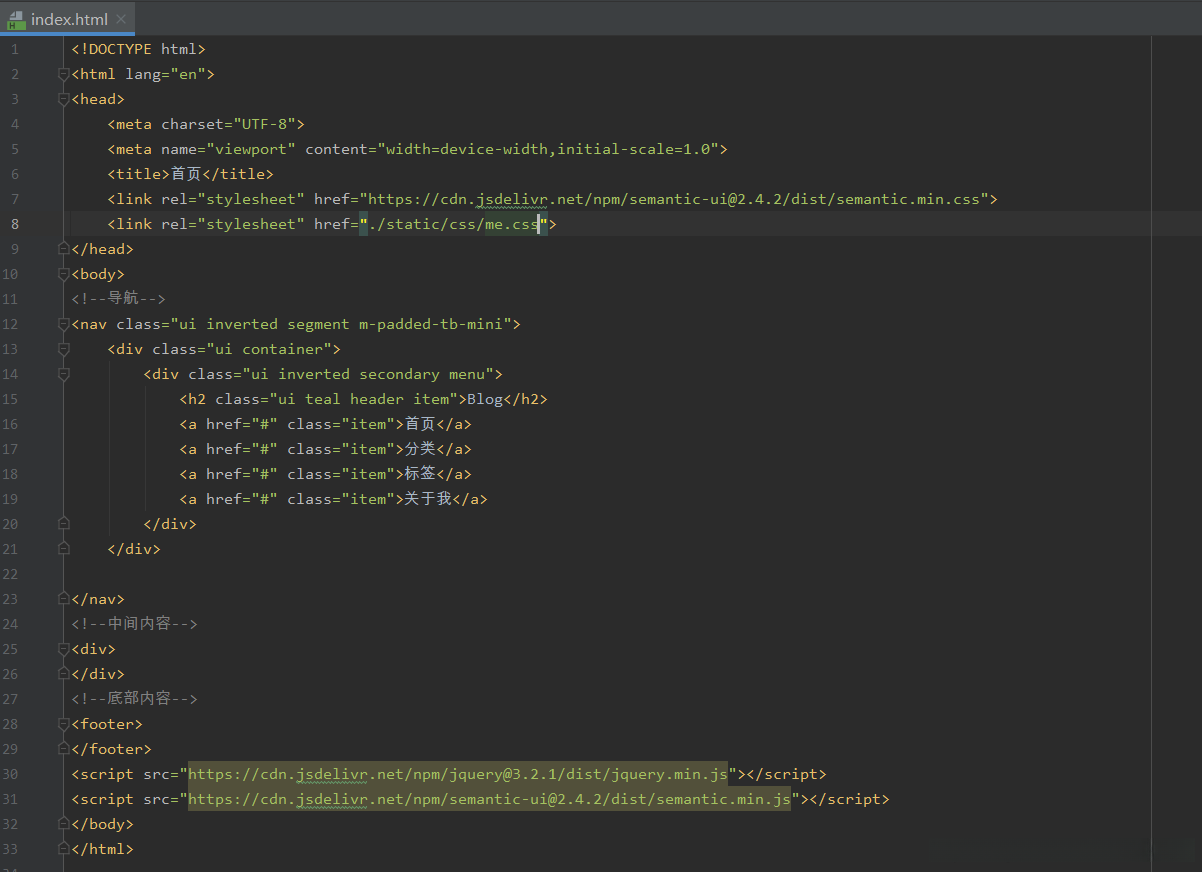The height and width of the screenshot is (872, 1202).
Task: Open the semantic.min.js script URL
Action: click(x=489, y=799)
